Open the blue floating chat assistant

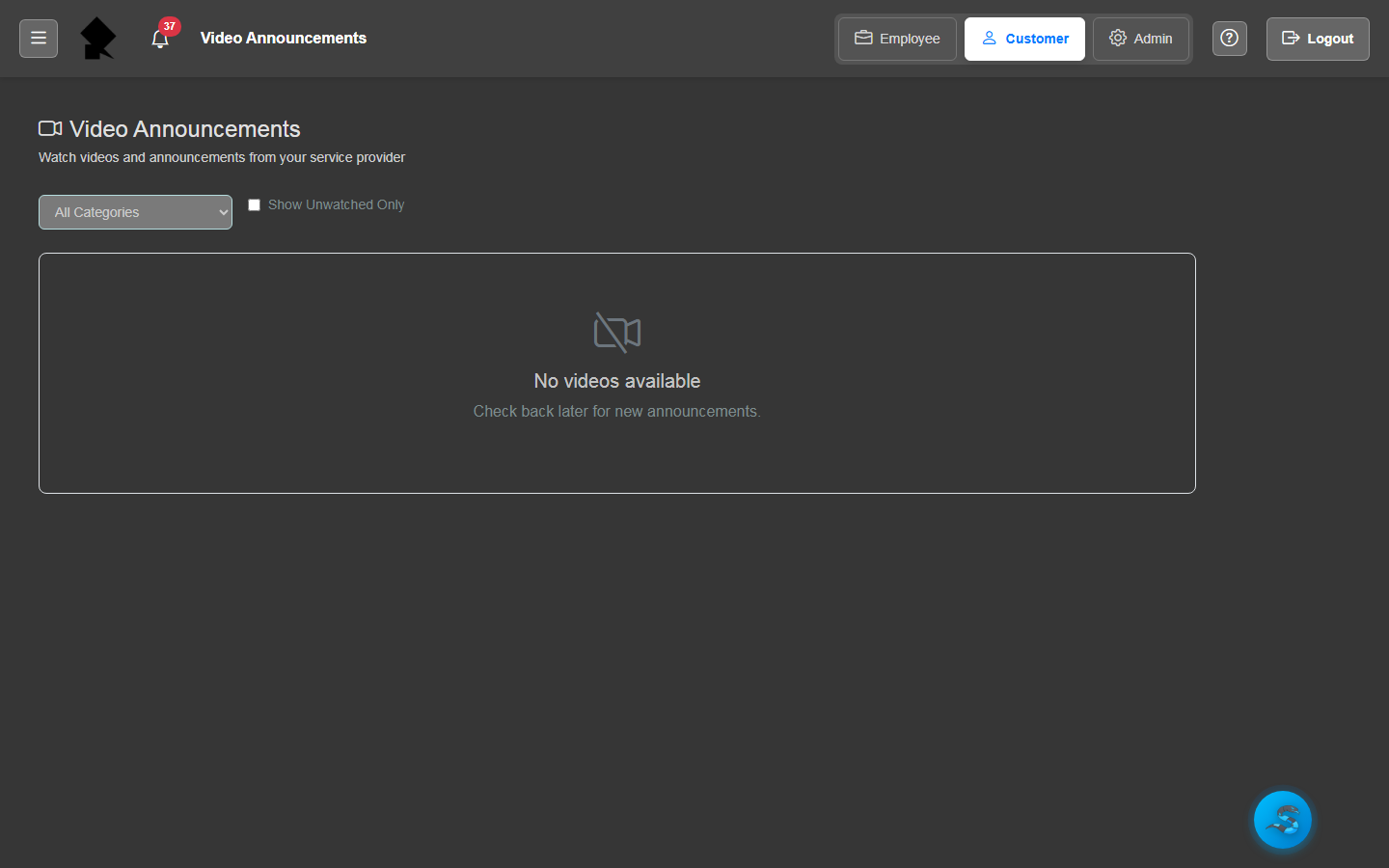1282,820
